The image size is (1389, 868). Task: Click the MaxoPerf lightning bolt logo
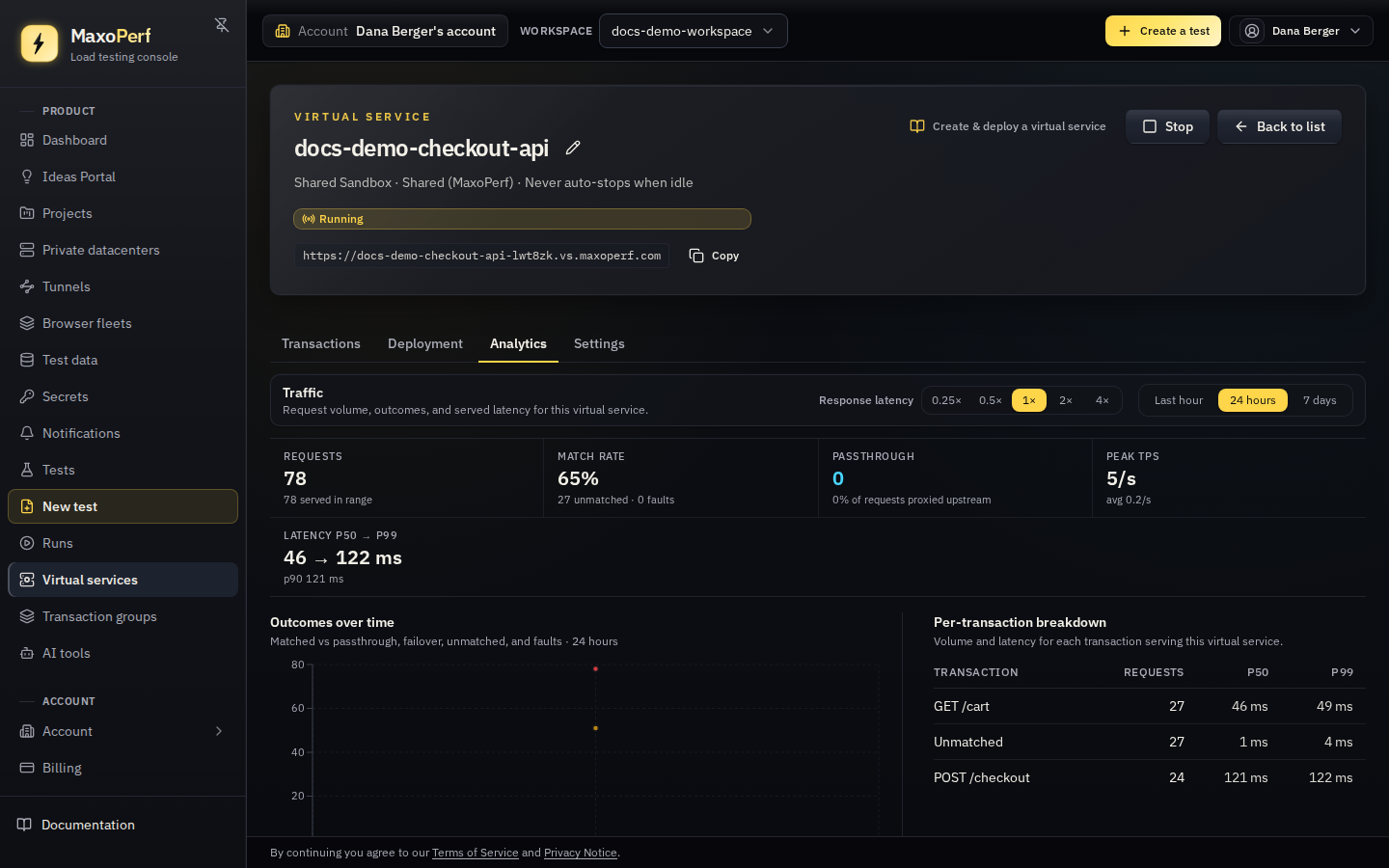40,43
